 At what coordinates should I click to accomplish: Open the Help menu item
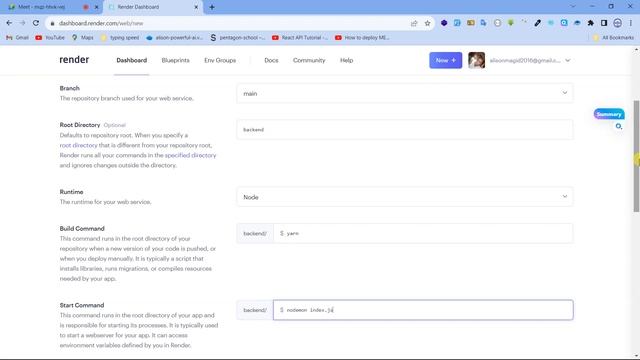tap(347, 60)
